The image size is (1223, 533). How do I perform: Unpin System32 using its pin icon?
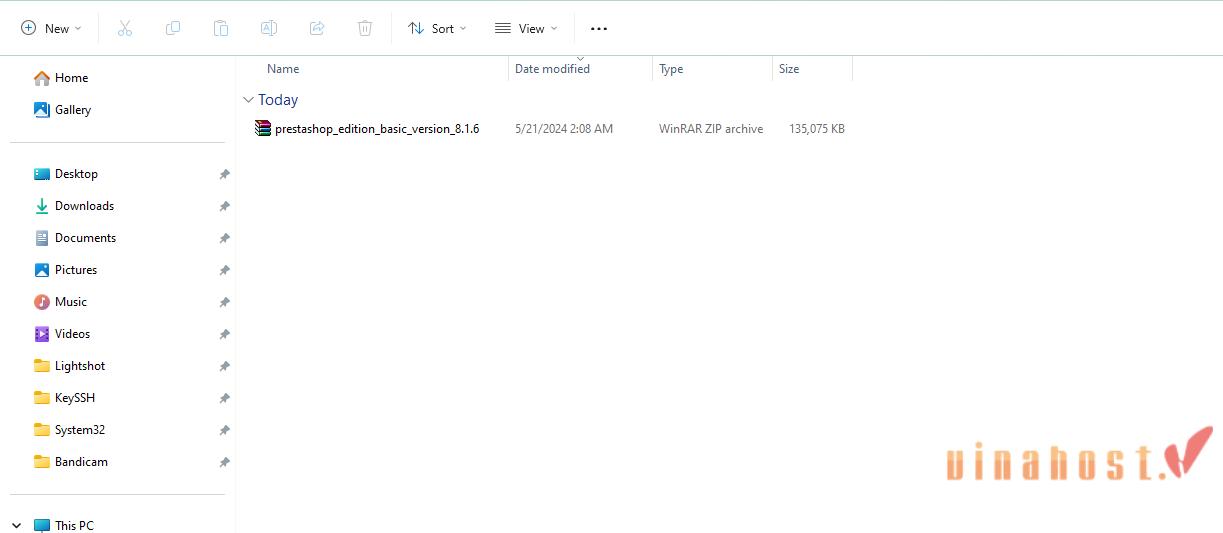224,430
